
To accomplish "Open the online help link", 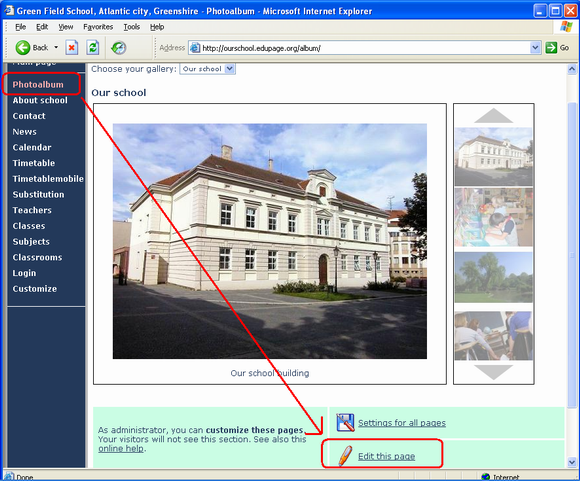I will pos(121,448).
